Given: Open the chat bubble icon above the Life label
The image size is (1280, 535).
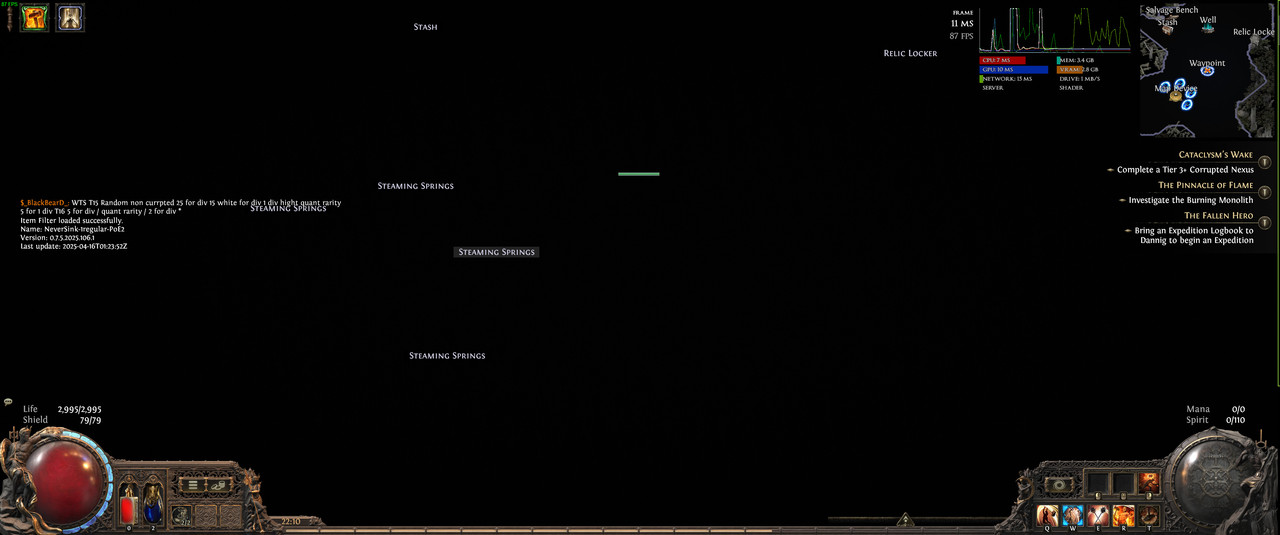Looking at the screenshot, I should point(8,401).
